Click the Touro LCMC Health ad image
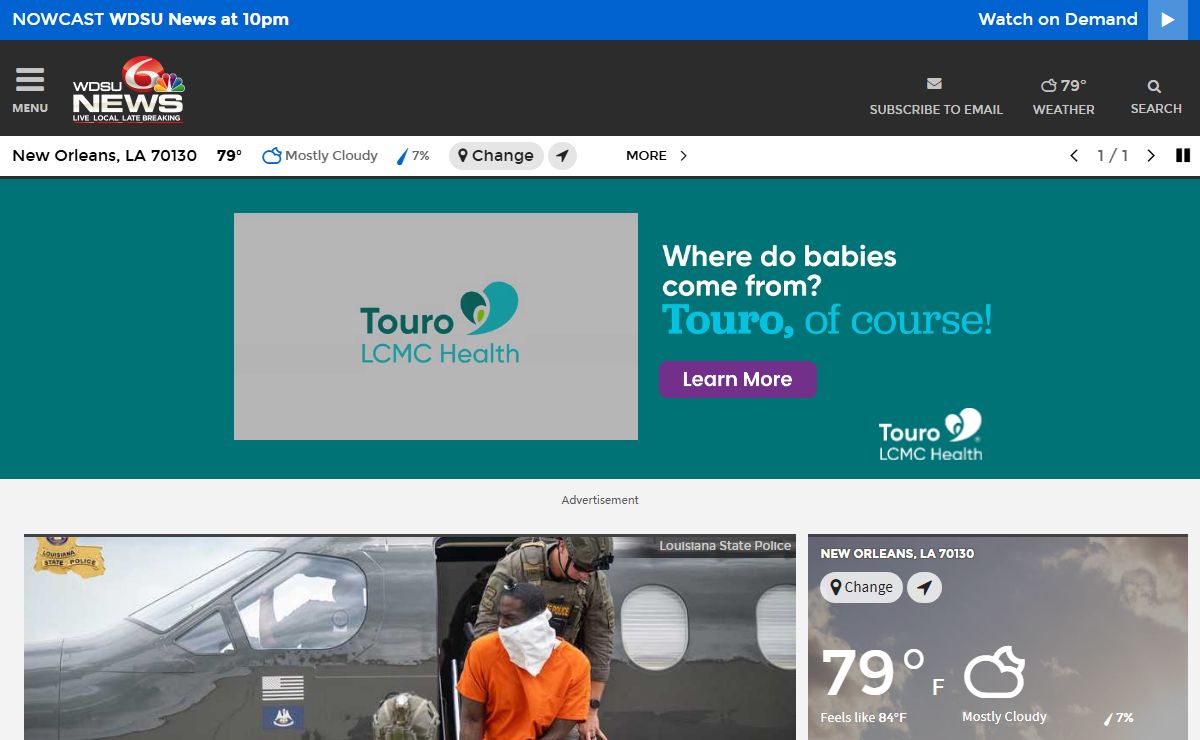The width and height of the screenshot is (1200, 740). pyautogui.click(x=436, y=326)
